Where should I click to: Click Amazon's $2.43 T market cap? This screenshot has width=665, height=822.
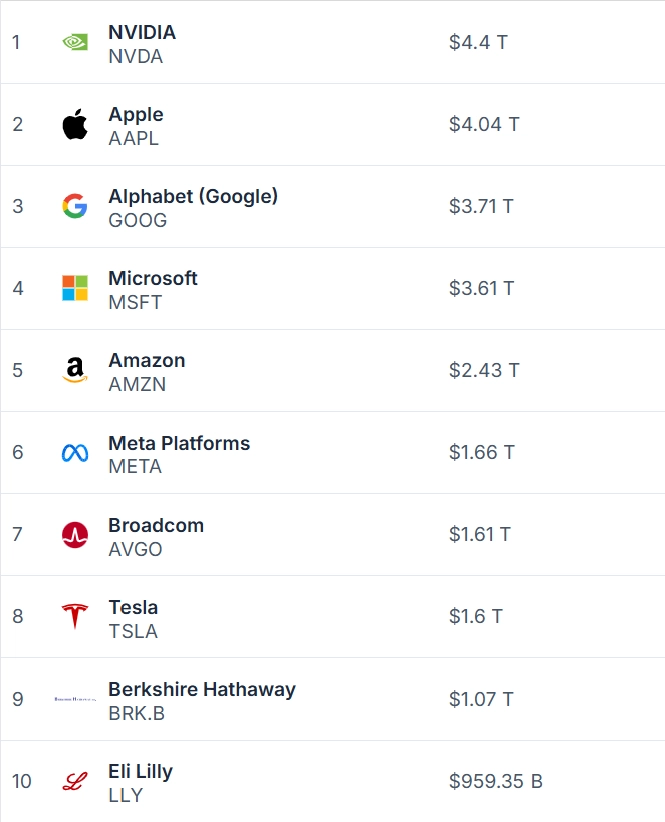484,370
